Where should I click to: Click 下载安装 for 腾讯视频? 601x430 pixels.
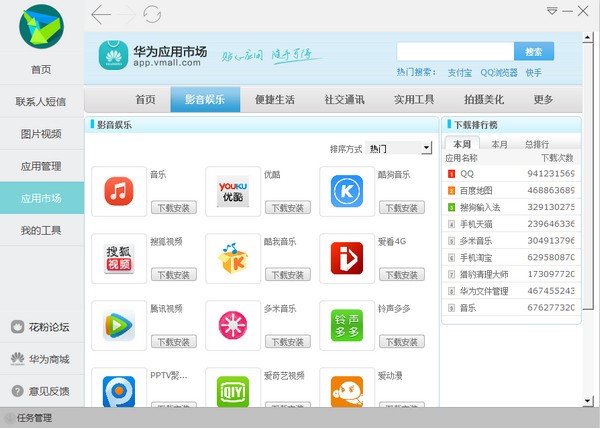(x=174, y=342)
